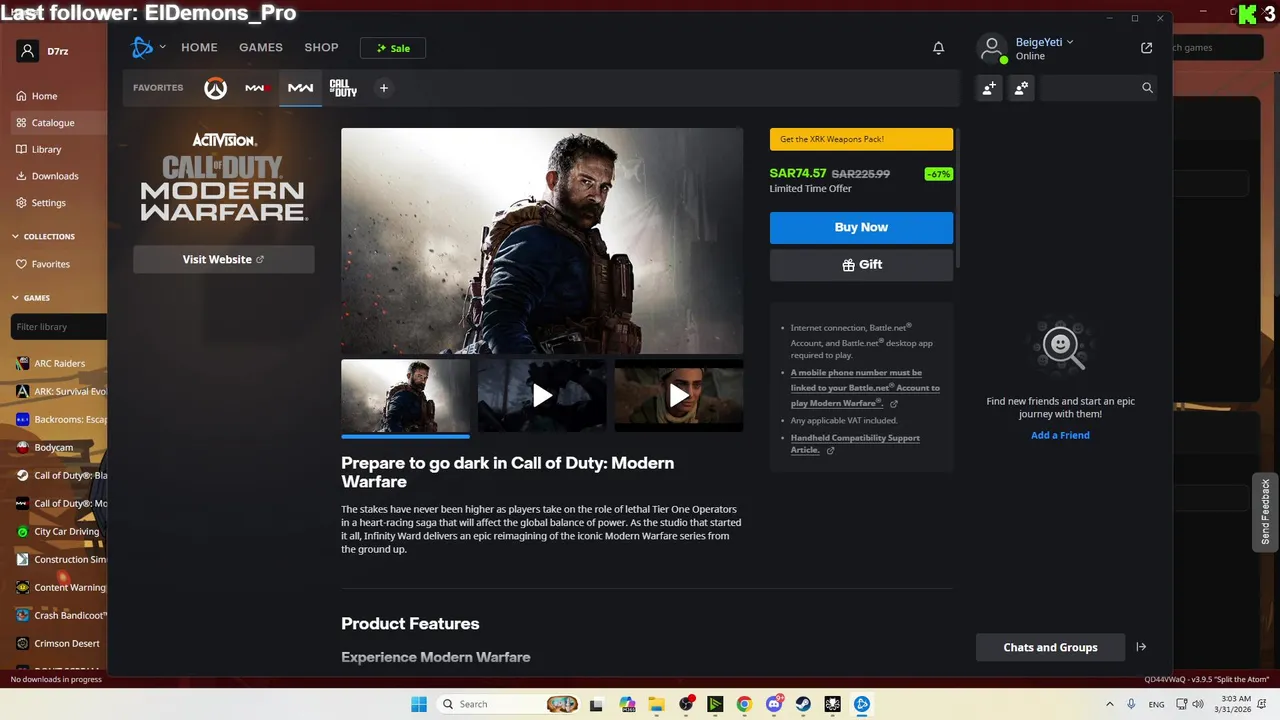Play the second trailer video thumbnail
Screen dimensions: 1280x720
pos(542,395)
